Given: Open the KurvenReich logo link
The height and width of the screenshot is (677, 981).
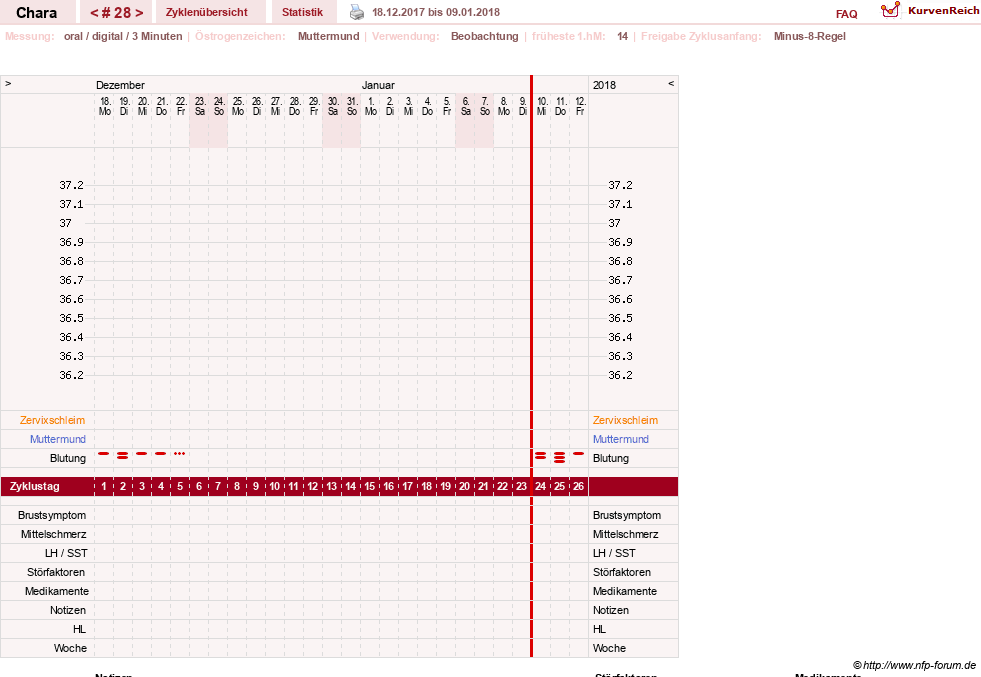Looking at the screenshot, I should point(930,11).
